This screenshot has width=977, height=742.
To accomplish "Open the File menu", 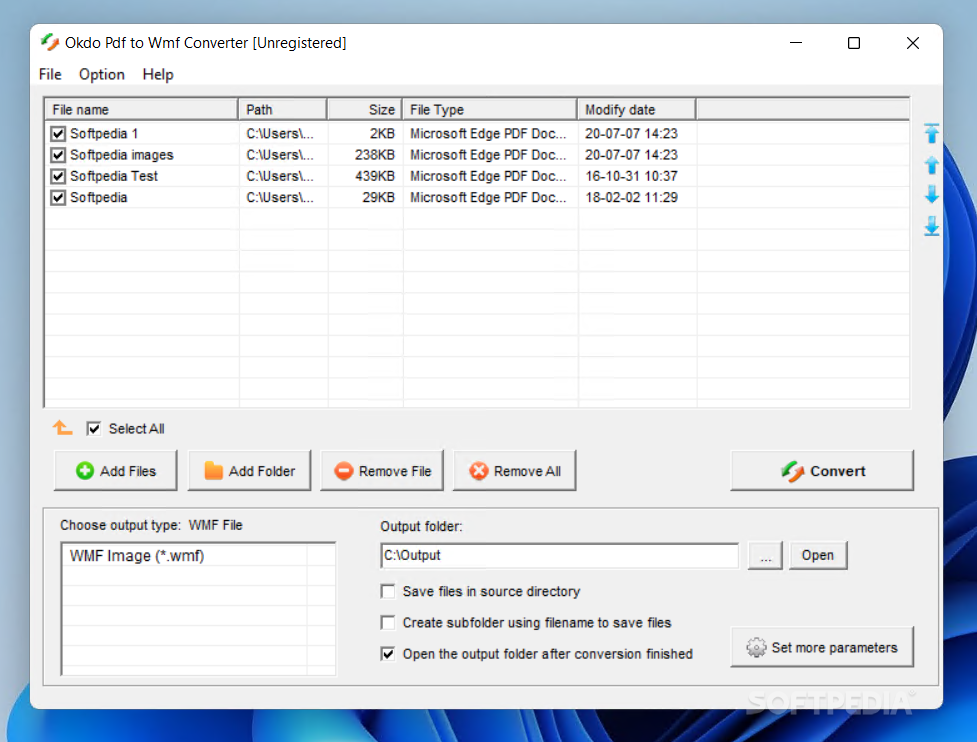I will (50, 74).
